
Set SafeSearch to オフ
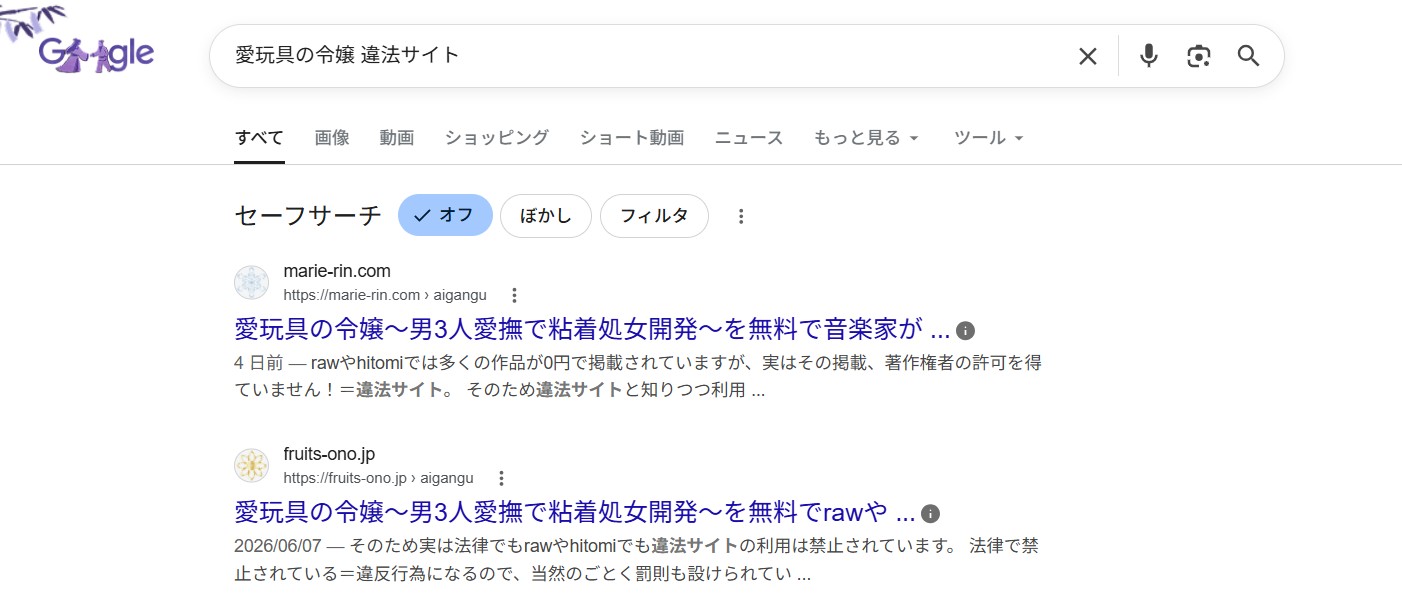[445, 216]
